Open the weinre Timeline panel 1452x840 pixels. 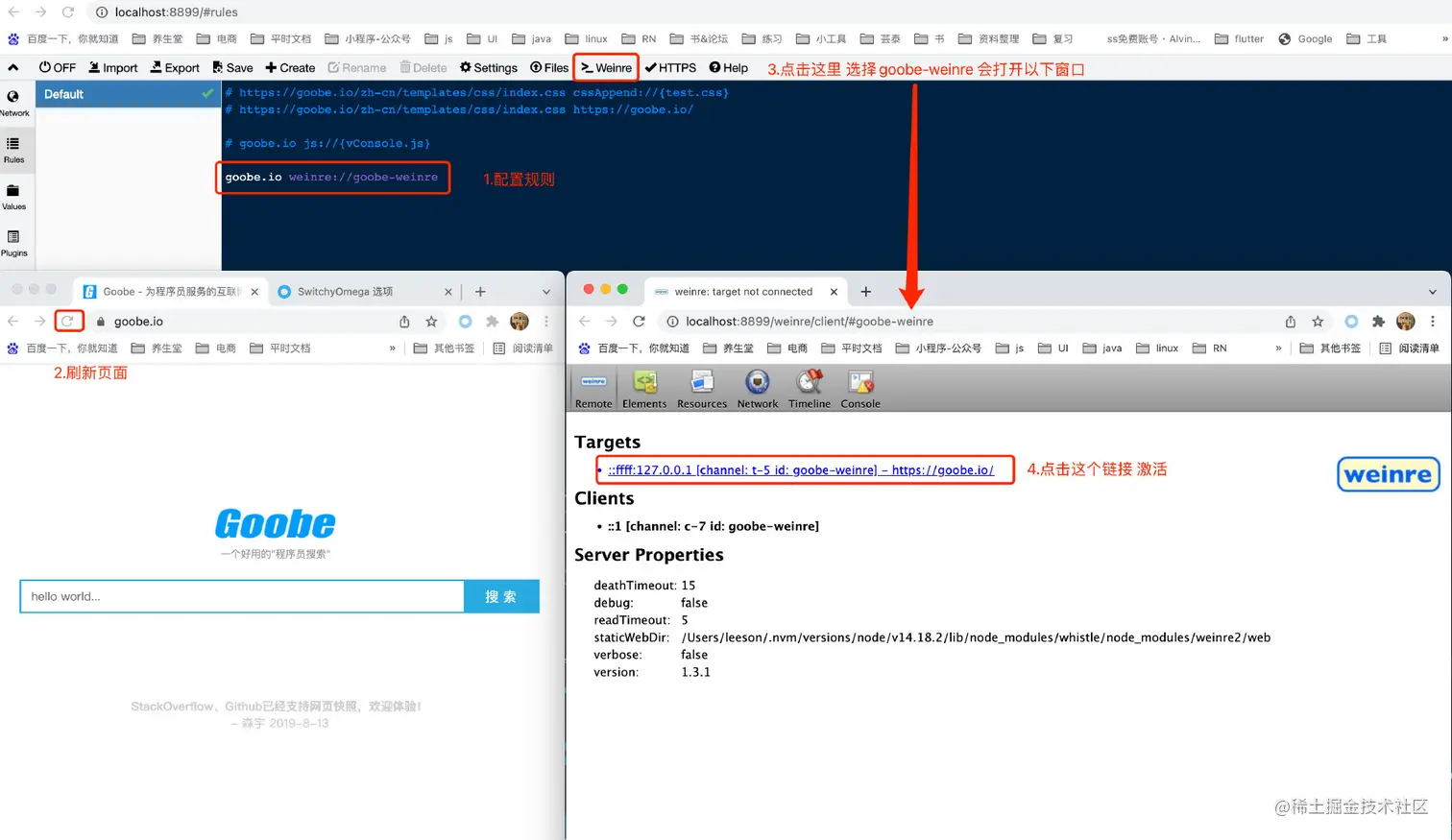click(810, 389)
